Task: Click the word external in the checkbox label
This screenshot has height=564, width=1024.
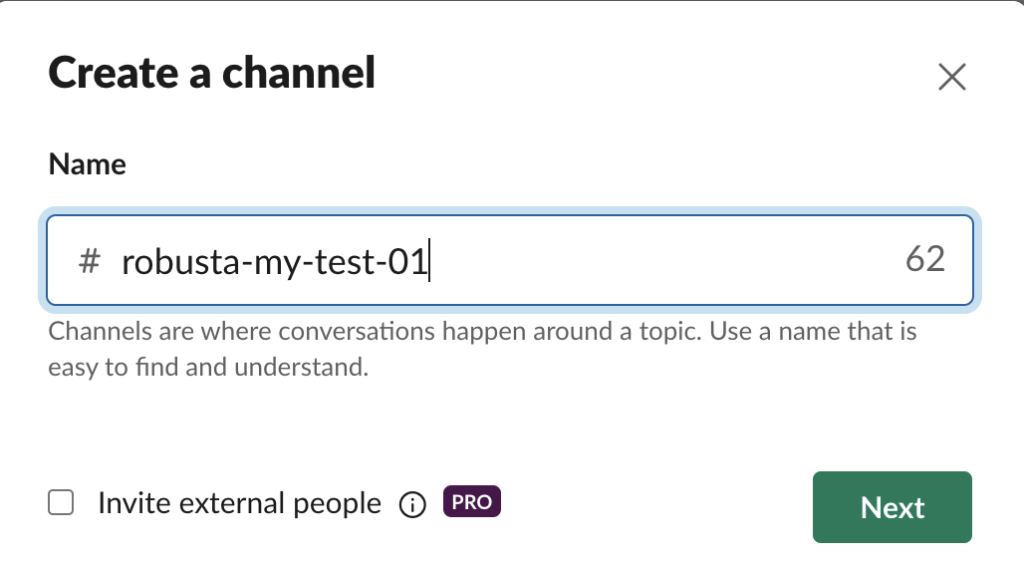Action: 225,503
